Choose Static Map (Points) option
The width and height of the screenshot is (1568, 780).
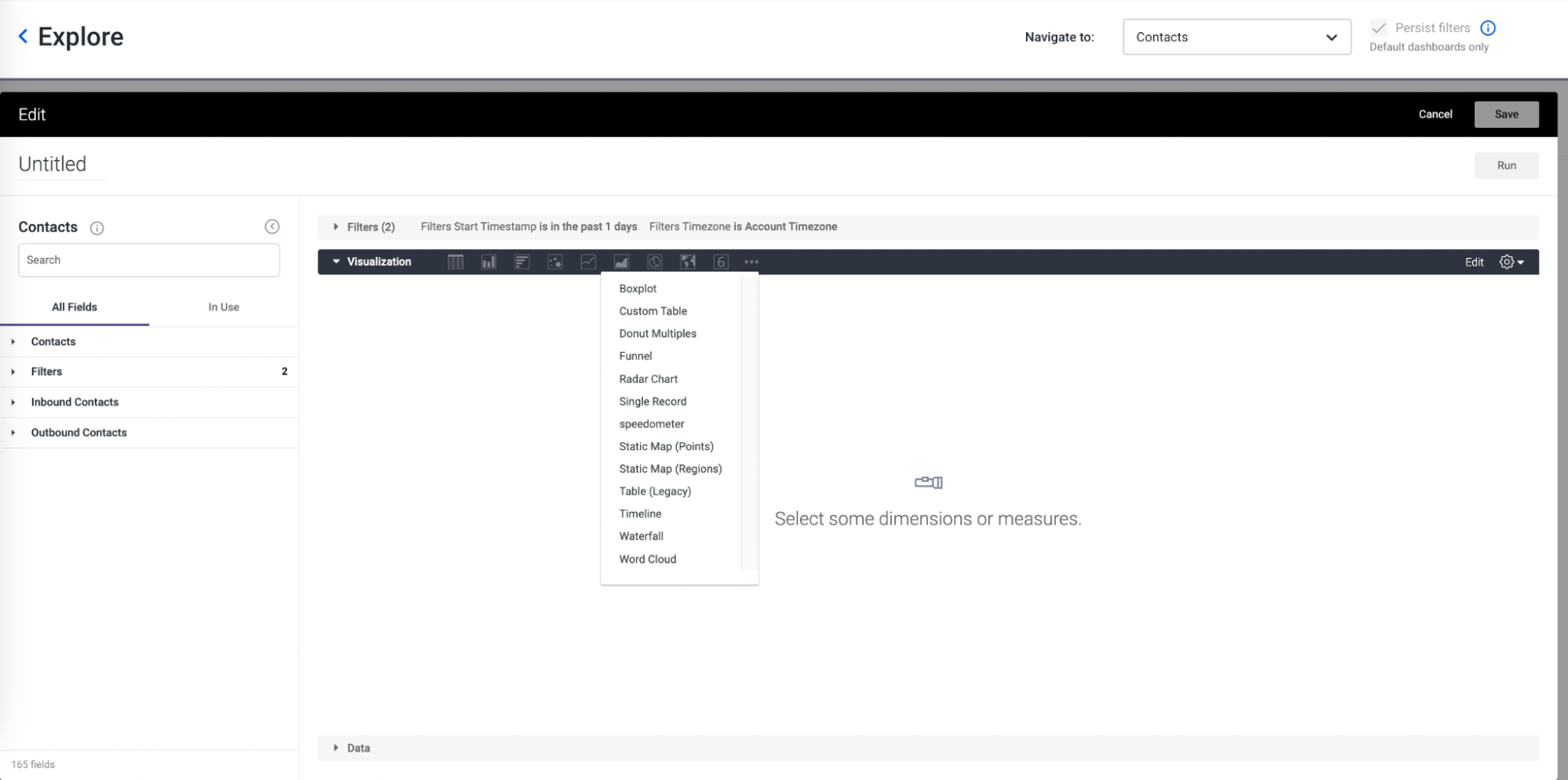click(666, 447)
